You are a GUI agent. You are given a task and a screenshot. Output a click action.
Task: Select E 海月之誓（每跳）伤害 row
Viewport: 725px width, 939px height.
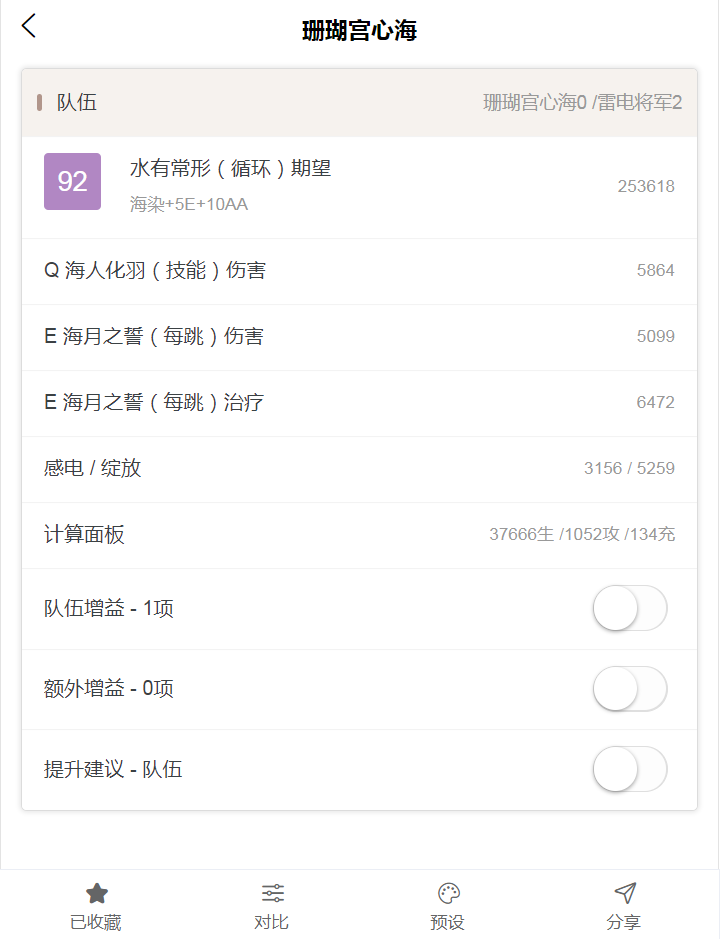tap(359, 337)
